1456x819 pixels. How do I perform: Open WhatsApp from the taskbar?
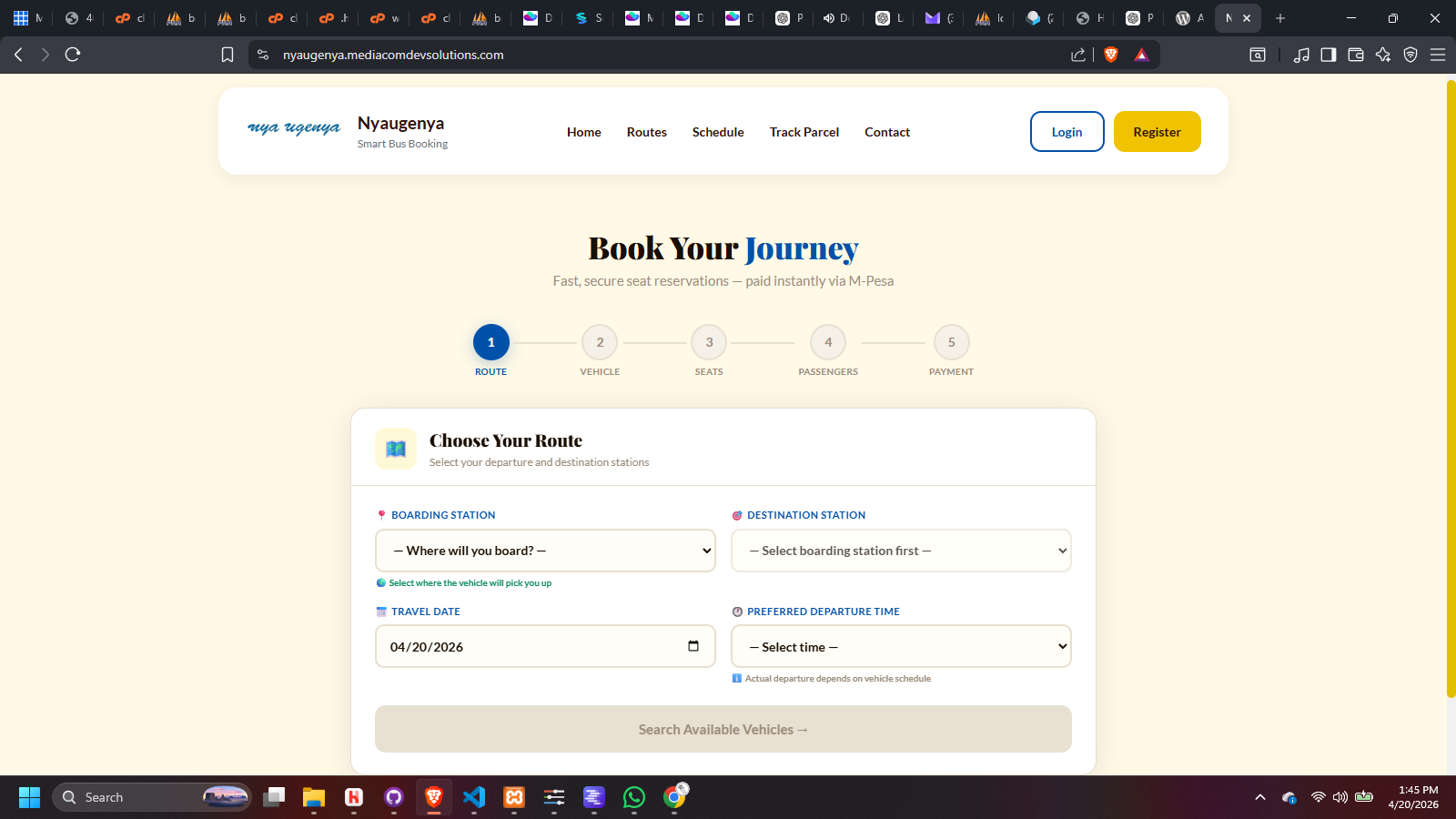(x=633, y=797)
